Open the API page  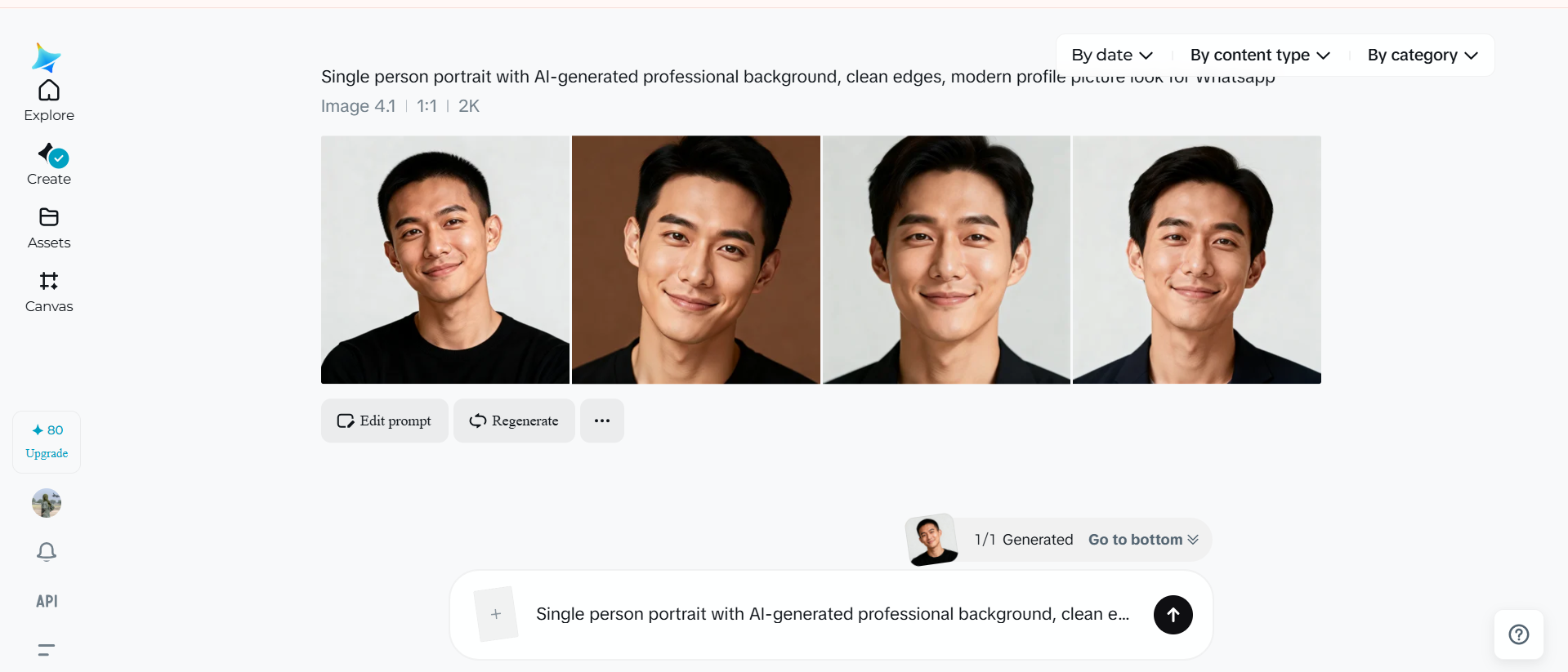click(47, 601)
